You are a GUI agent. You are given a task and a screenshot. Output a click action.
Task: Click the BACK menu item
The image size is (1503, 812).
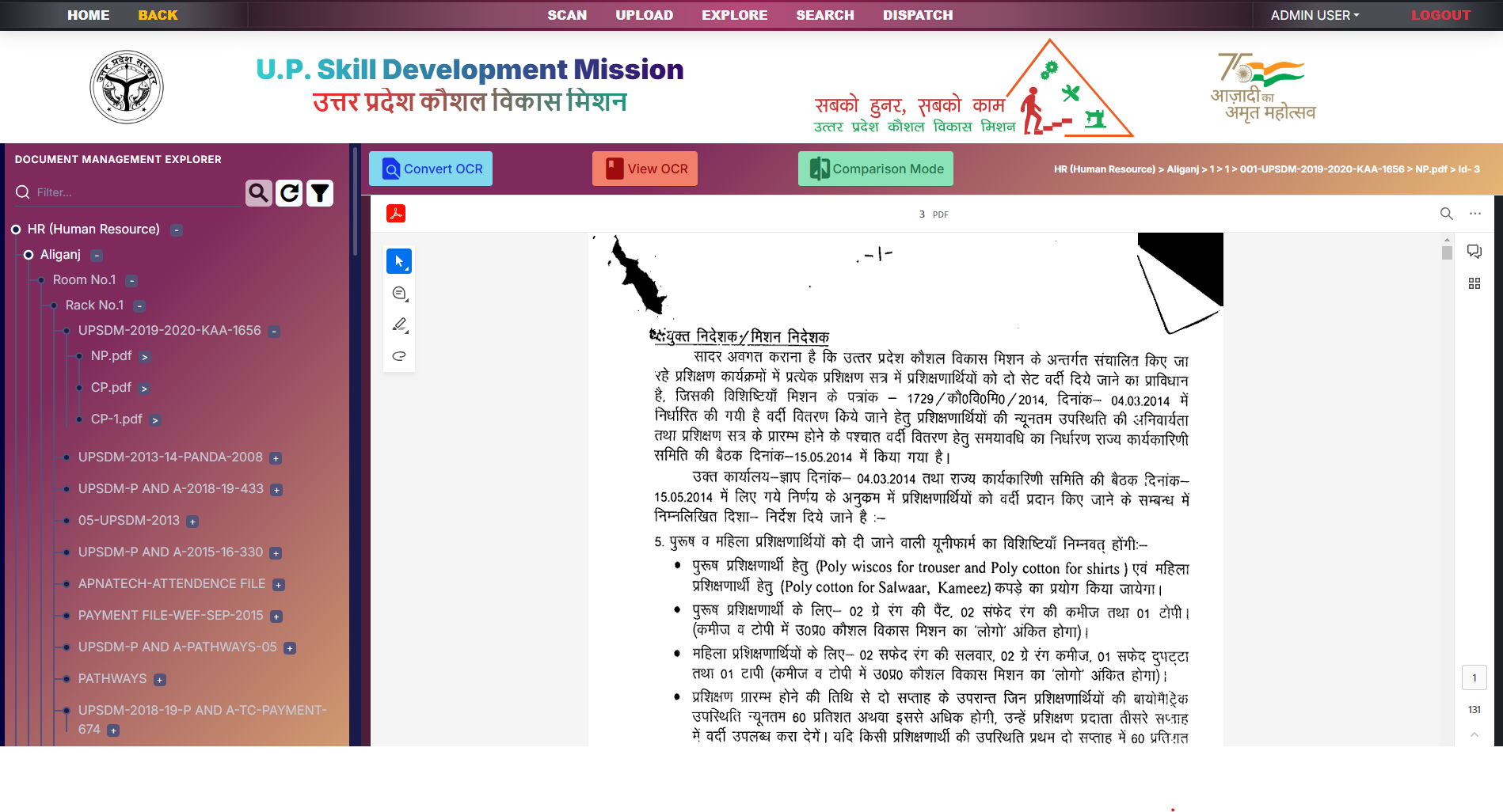(158, 15)
